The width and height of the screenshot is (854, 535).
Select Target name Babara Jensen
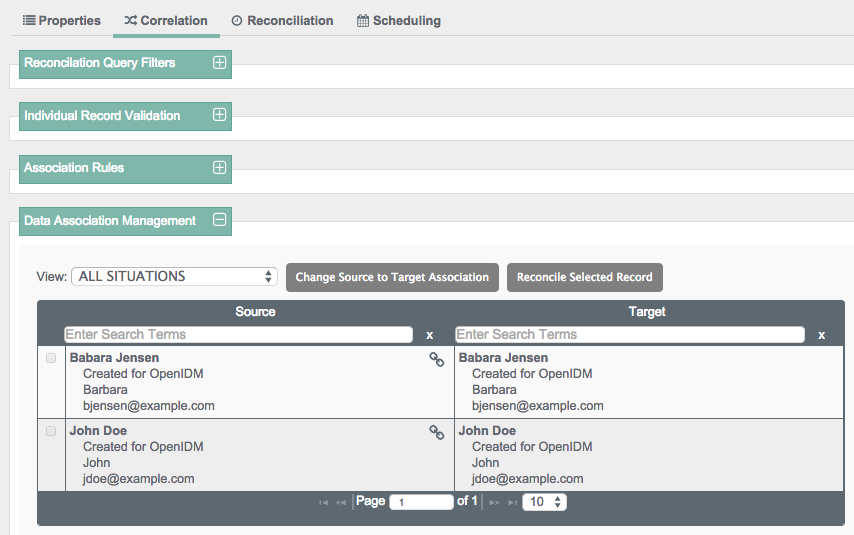click(x=503, y=358)
